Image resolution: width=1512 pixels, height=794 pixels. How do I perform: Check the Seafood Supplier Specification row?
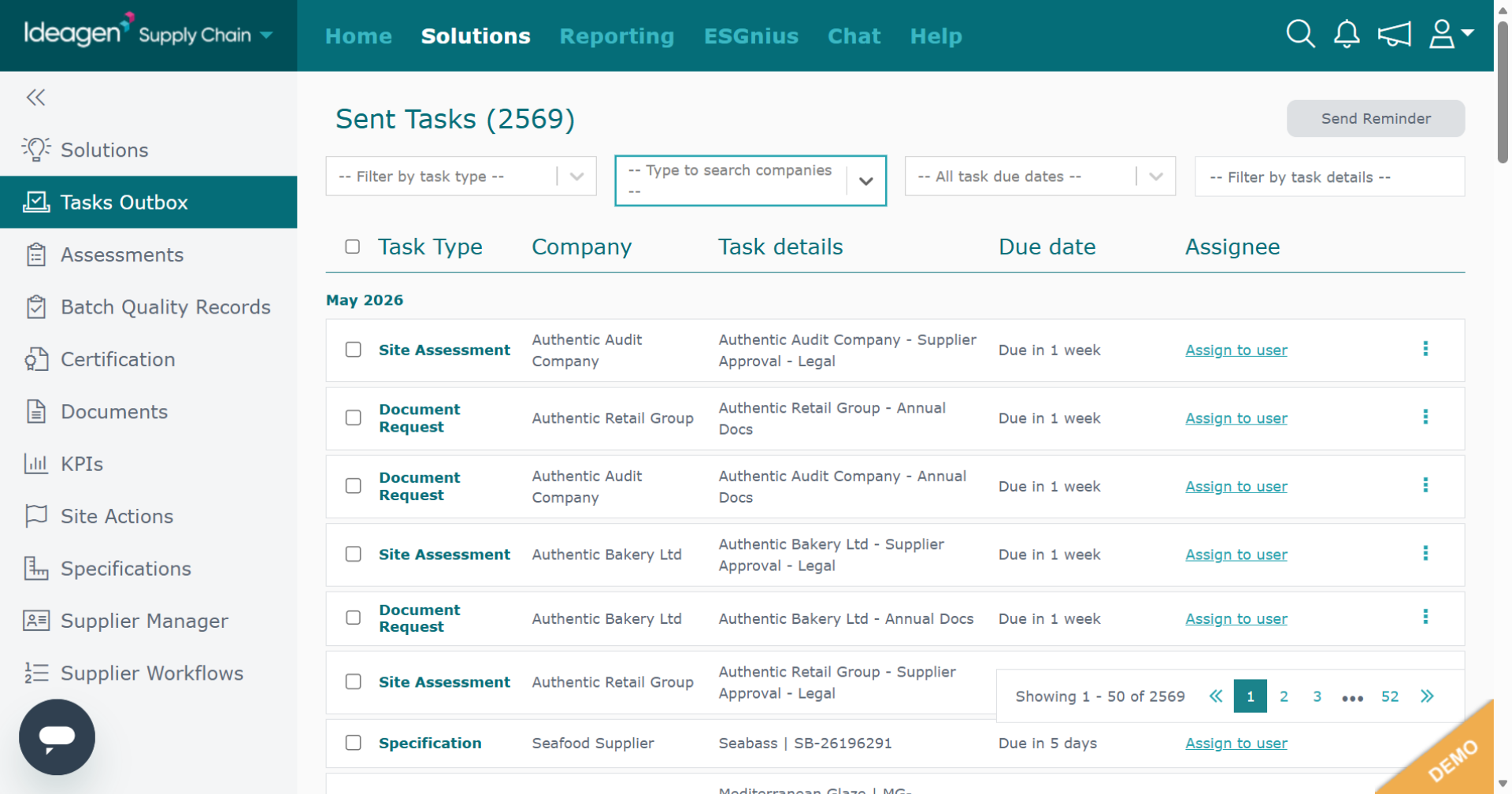(354, 743)
